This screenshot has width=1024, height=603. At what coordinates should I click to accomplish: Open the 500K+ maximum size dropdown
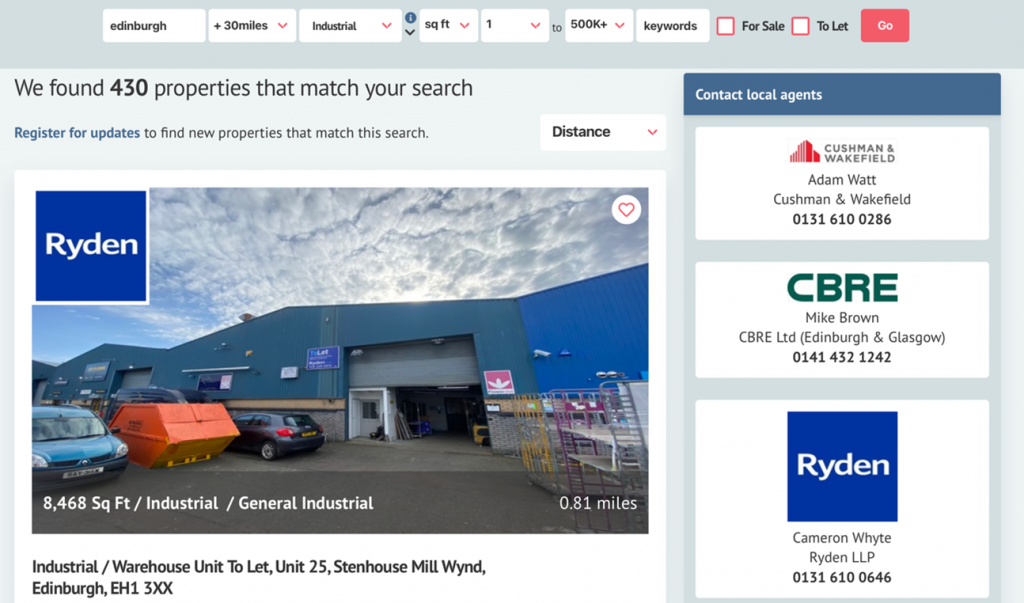pyautogui.click(x=599, y=25)
